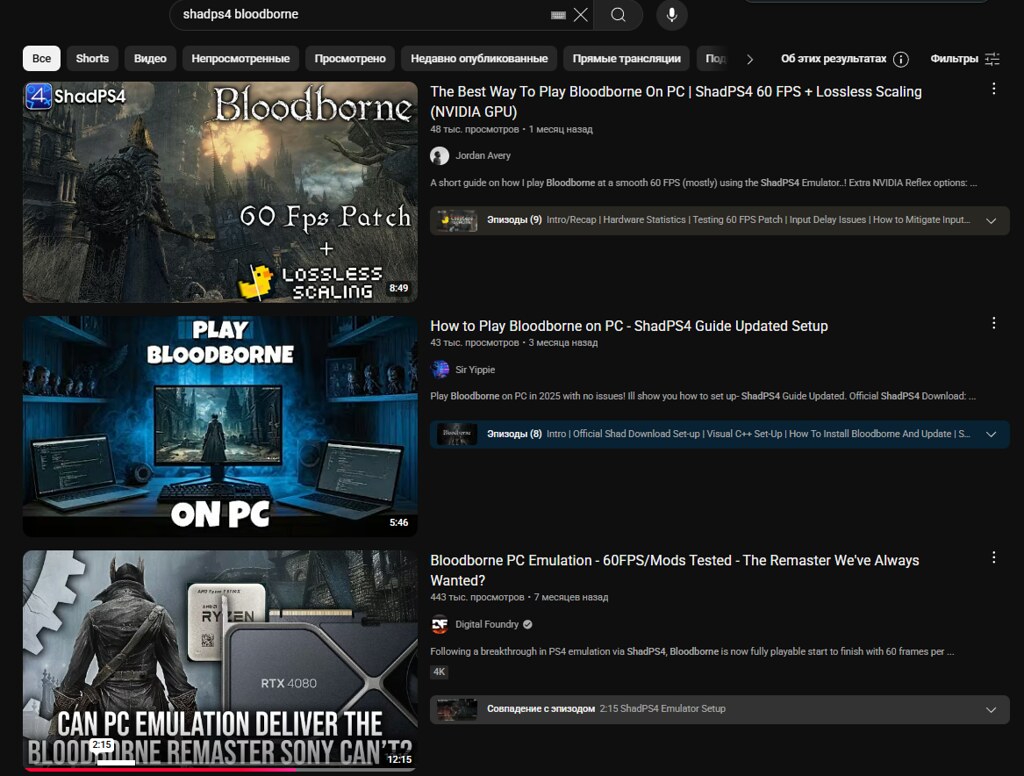Open Bloodborne PC Emulation 60FPS/Mods Tested title
Viewport: 1024px width, 776px height.
675,570
